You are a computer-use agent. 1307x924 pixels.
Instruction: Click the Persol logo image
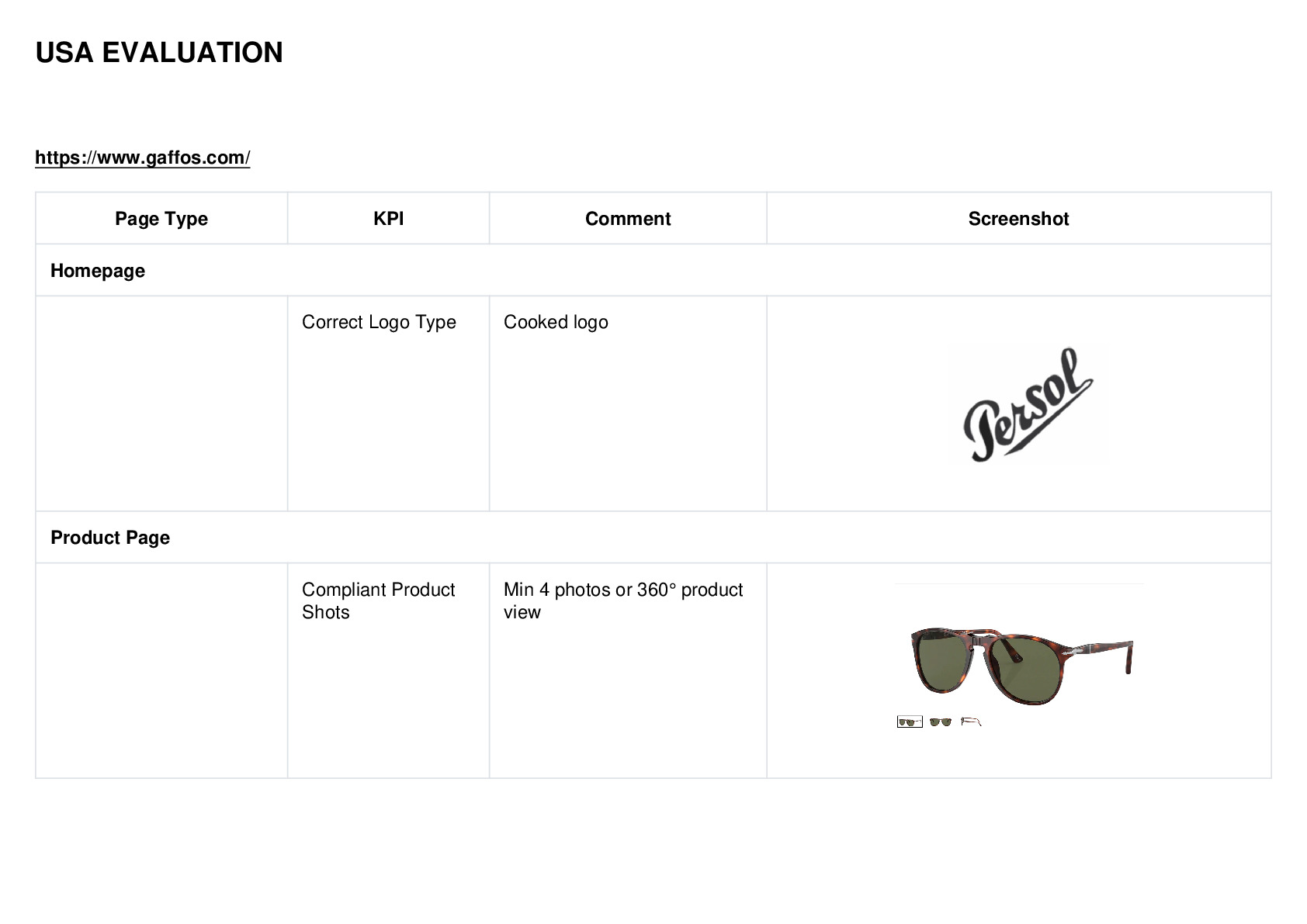[1028, 404]
